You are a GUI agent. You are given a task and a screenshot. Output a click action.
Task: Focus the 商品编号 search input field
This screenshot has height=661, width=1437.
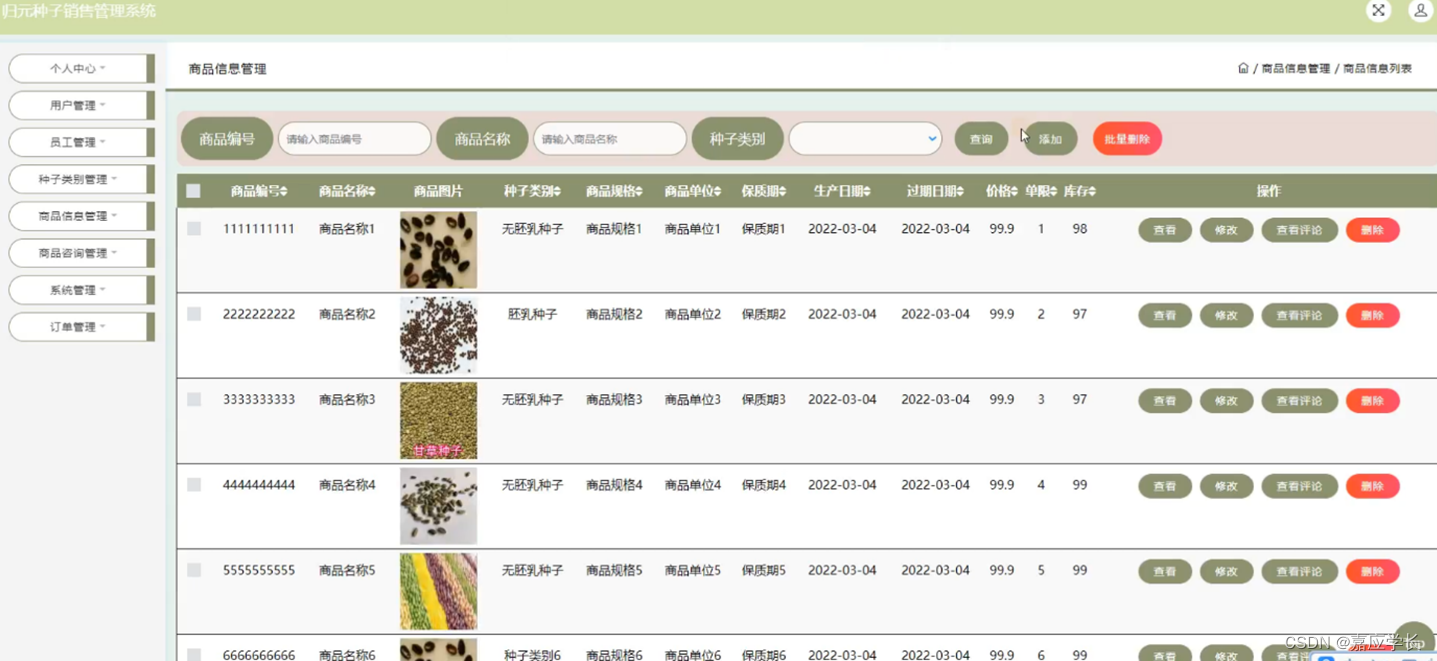354,139
